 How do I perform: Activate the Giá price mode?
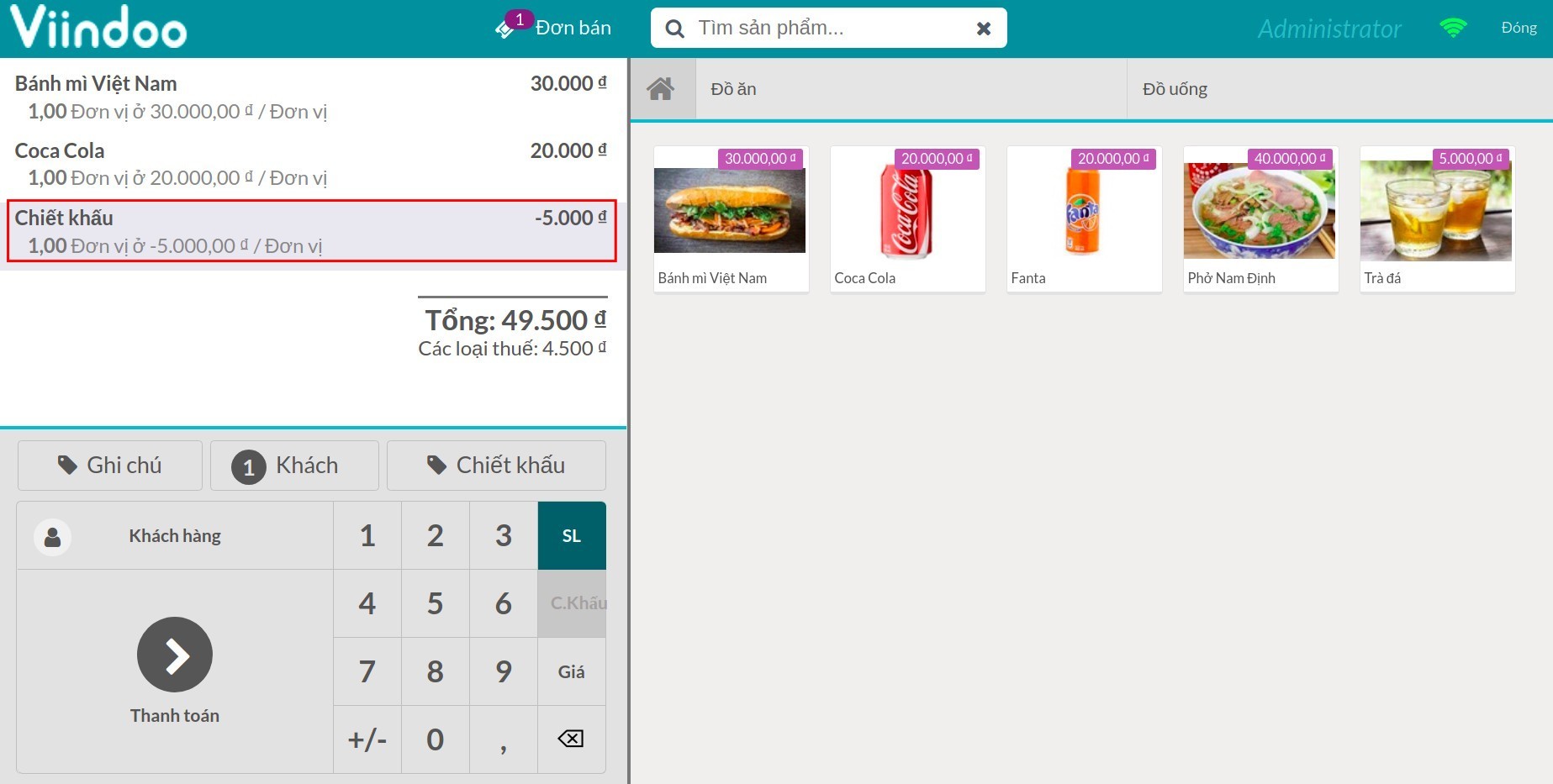point(572,671)
